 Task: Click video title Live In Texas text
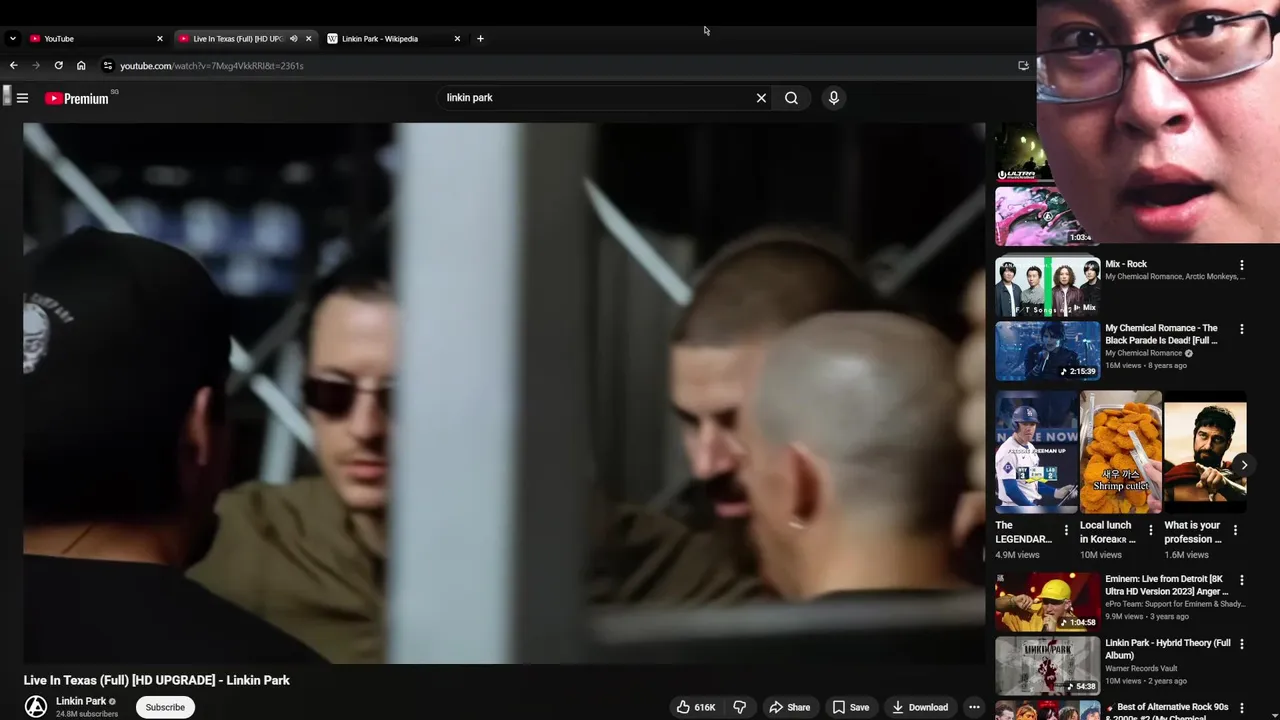click(x=157, y=680)
